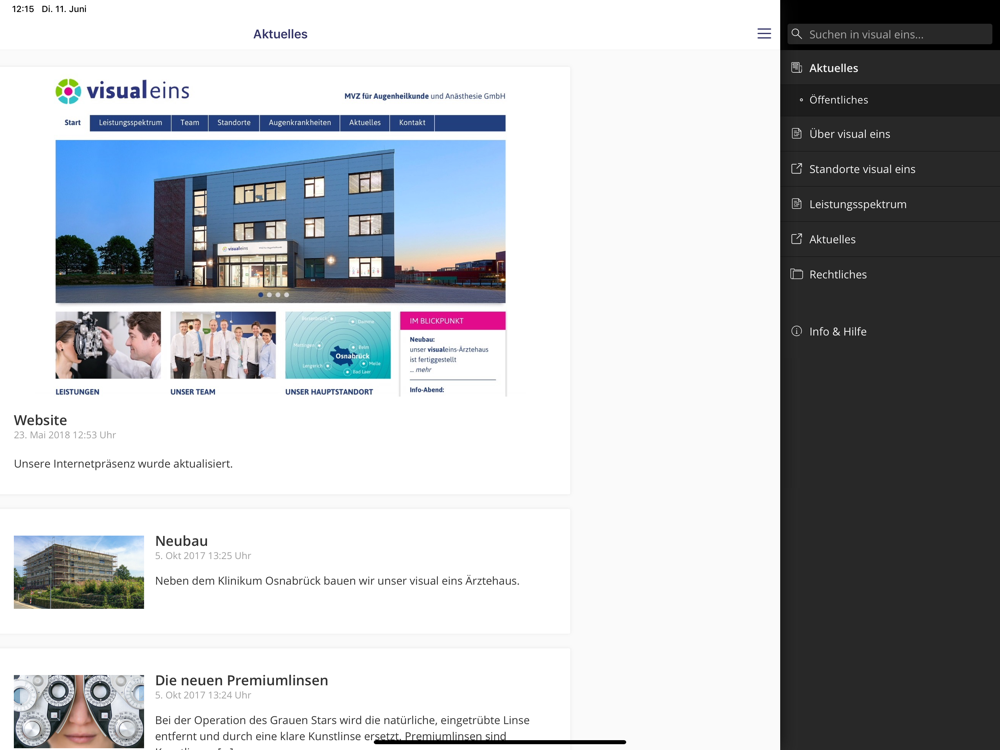Click the Aktuelles news icon in sidebar header

coord(797,68)
